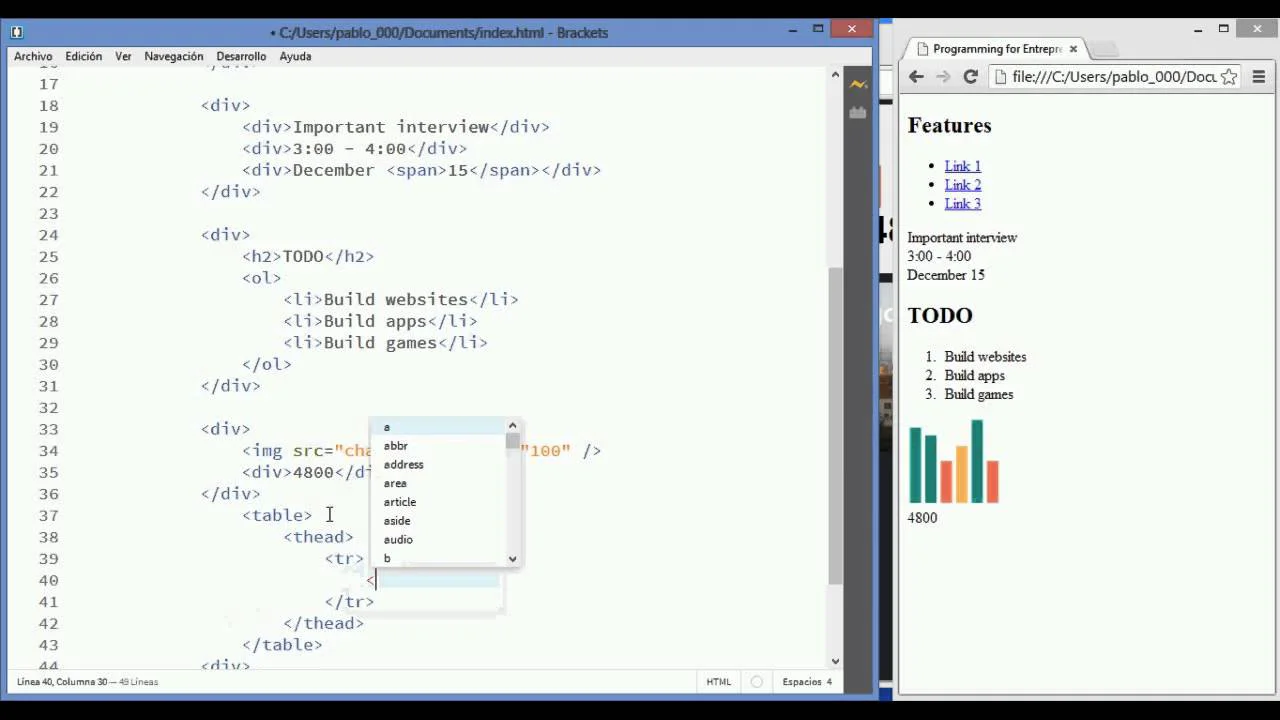
Task: Select "article" from the code hint list
Action: [400, 502]
